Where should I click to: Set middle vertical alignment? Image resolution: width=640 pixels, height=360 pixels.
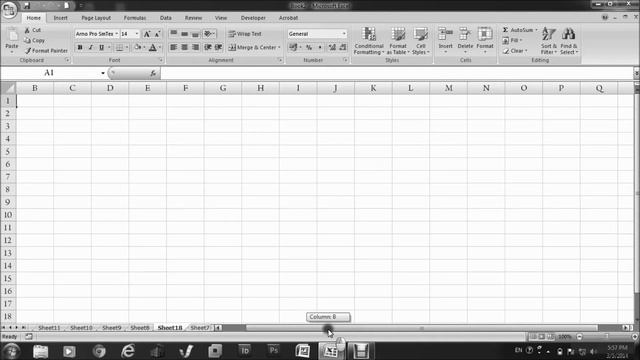click(184, 33)
